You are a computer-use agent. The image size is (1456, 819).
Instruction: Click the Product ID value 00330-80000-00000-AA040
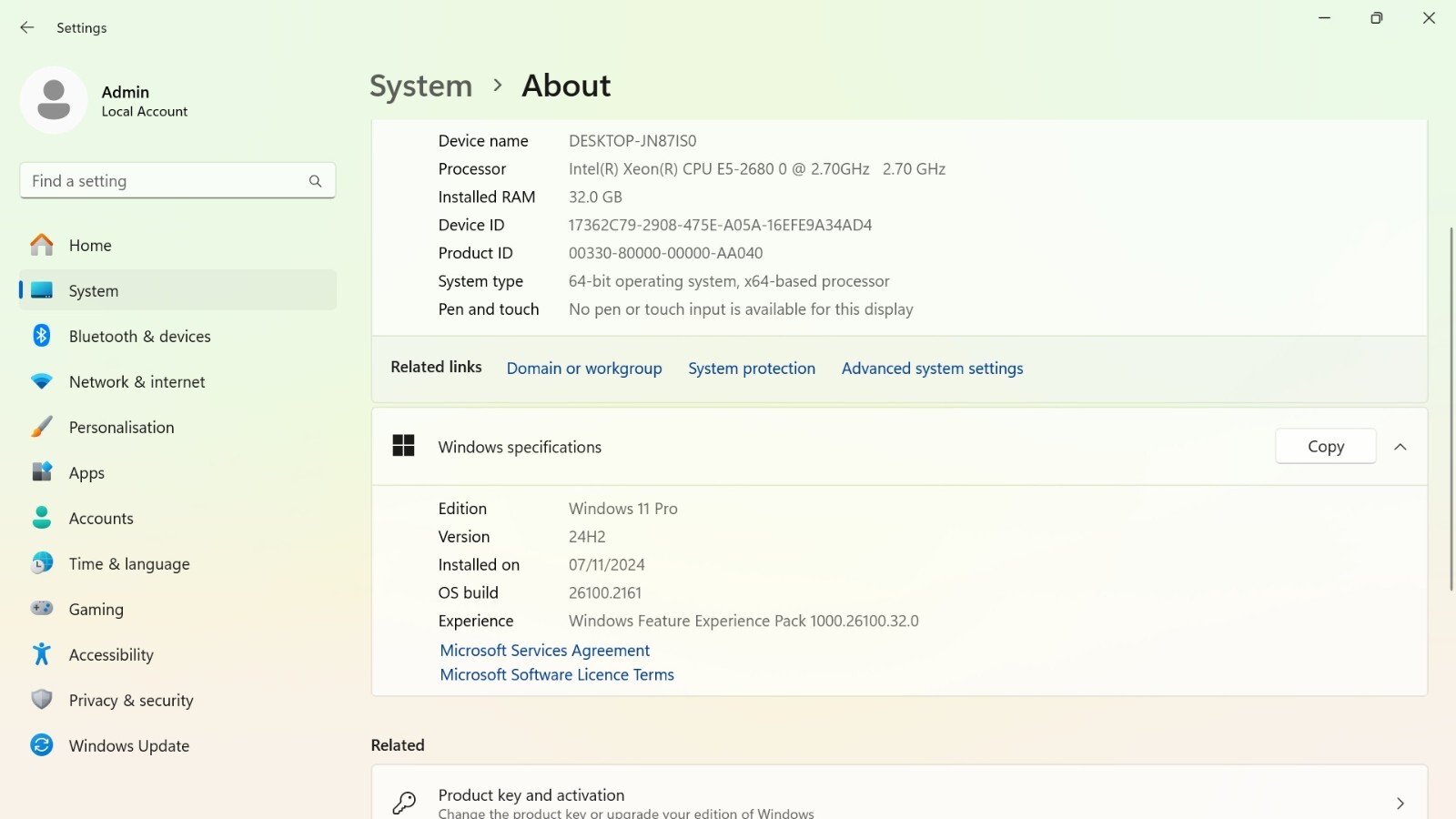(665, 253)
